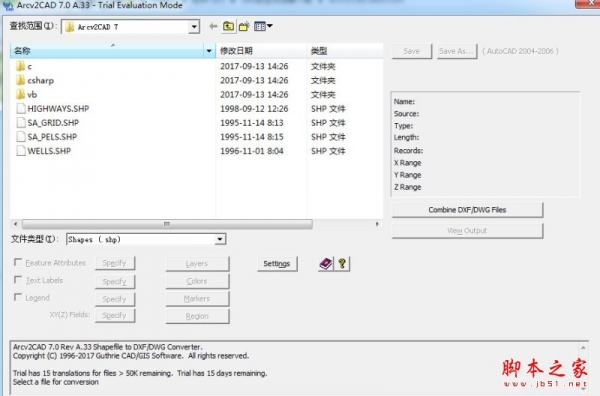Open the Shapes (.shp) file type dropdown
The image size is (600, 396).
click(x=220, y=240)
